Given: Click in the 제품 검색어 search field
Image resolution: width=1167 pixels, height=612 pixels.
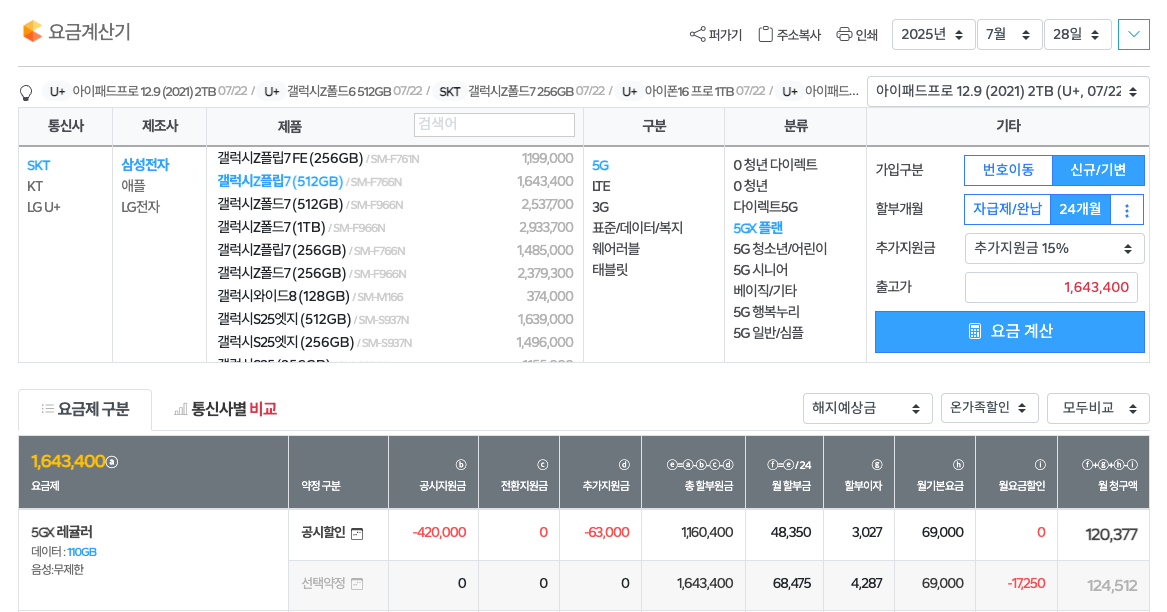Looking at the screenshot, I should coord(494,124).
